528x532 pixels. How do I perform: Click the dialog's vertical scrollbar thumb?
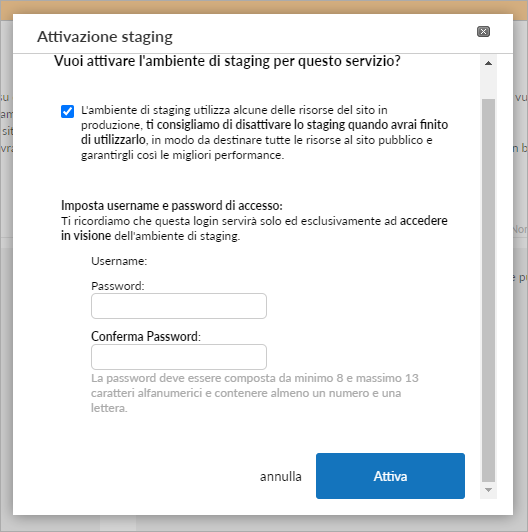point(488,290)
